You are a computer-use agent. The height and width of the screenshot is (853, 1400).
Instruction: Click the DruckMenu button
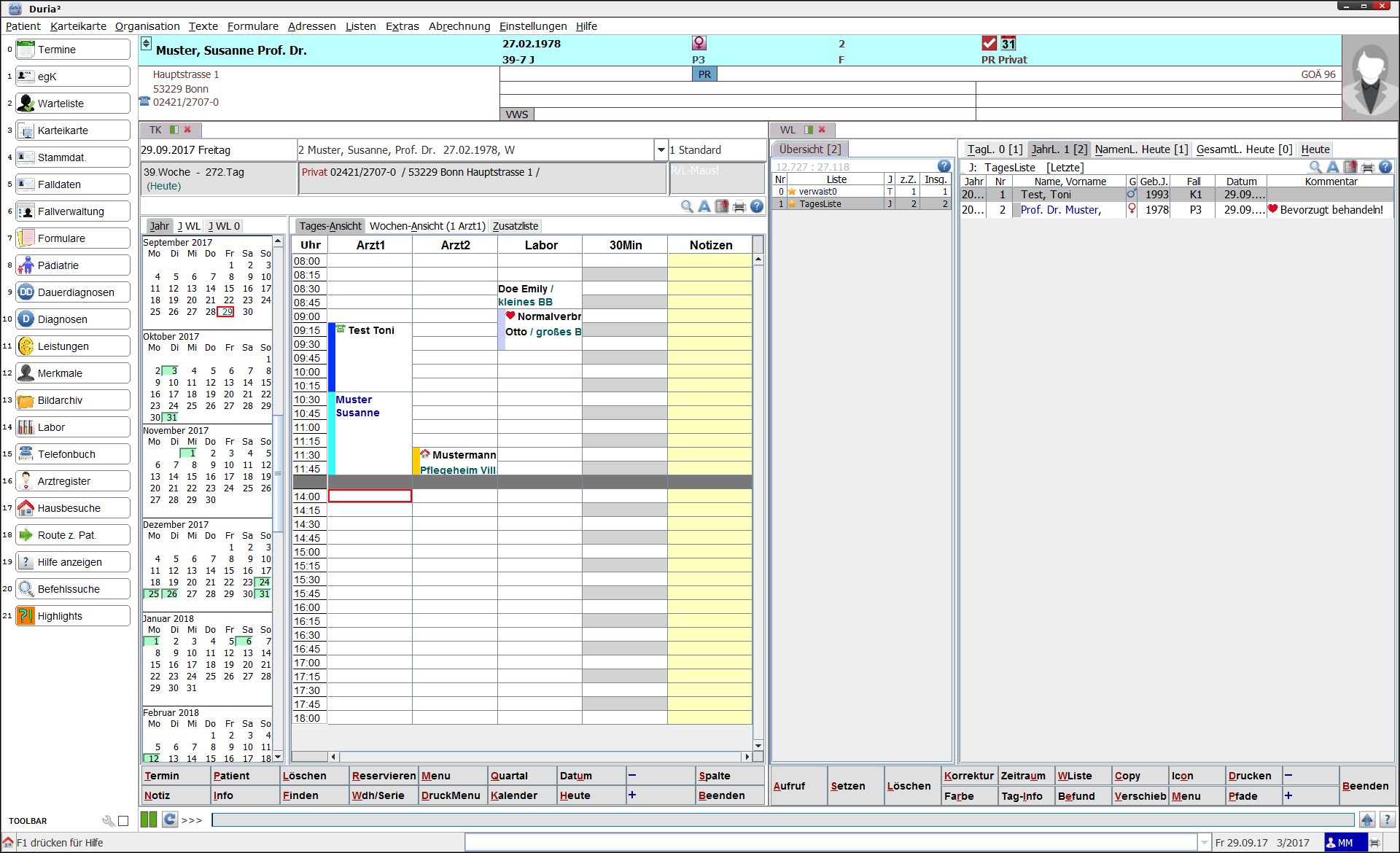tap(452, 795)
